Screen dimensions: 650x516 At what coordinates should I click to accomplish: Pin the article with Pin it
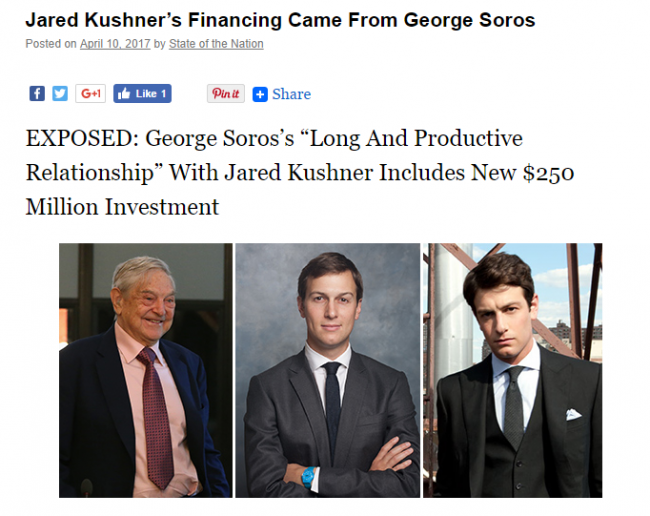pos(226,93)
